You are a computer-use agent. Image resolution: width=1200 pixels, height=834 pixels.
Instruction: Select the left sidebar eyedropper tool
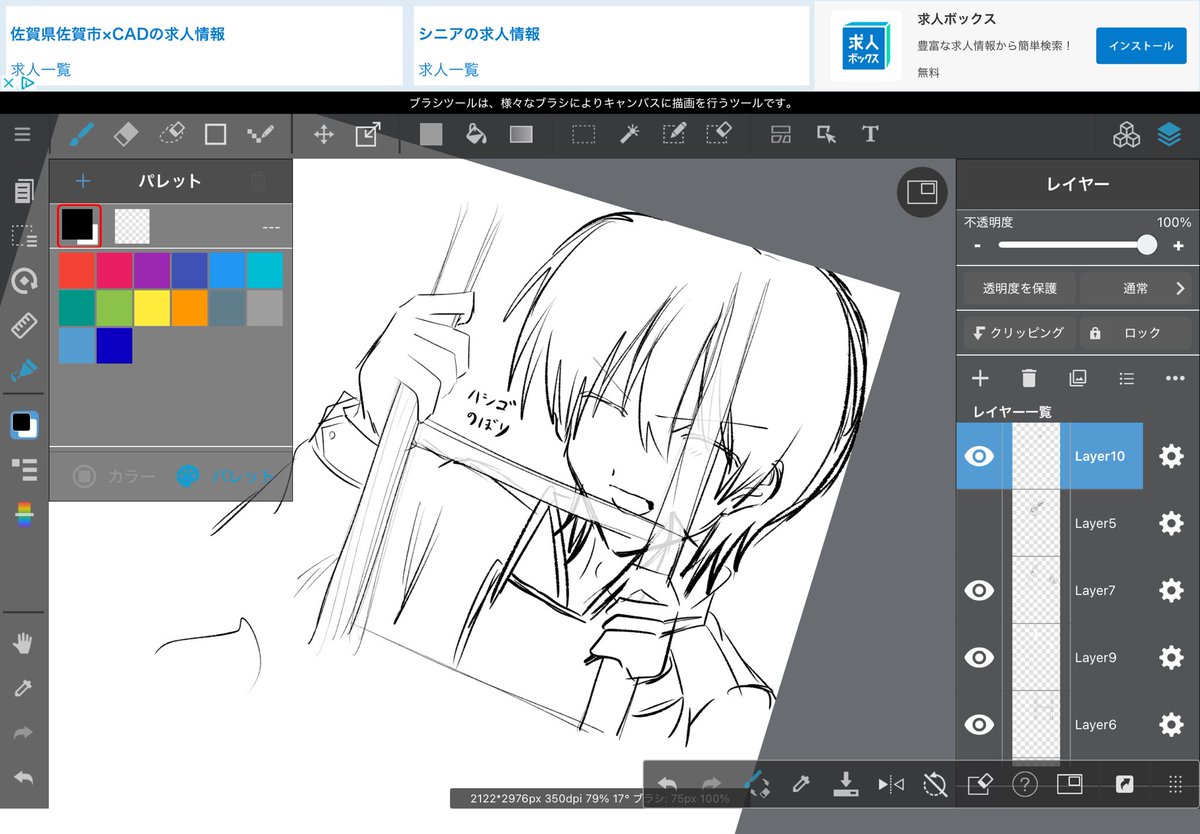24,688
